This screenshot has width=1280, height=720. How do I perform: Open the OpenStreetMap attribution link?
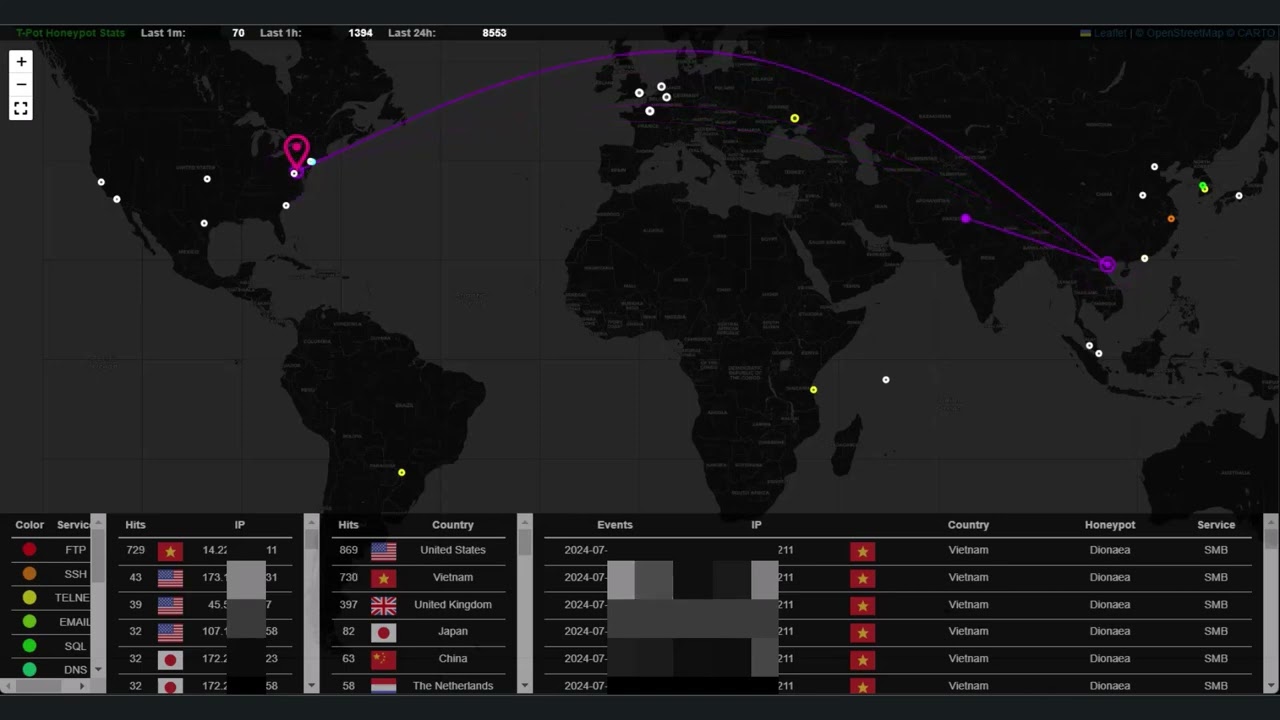[x=1184, y=33]
